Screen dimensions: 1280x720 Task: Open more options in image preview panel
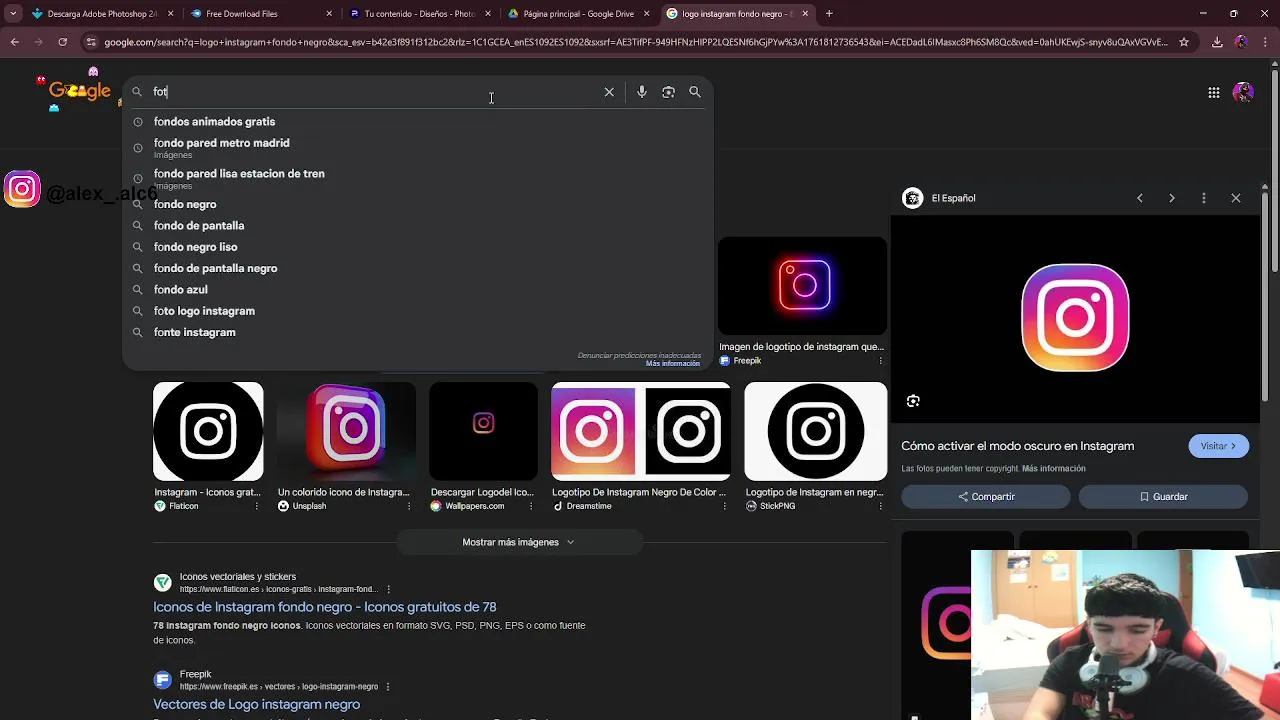point(1204,198)
